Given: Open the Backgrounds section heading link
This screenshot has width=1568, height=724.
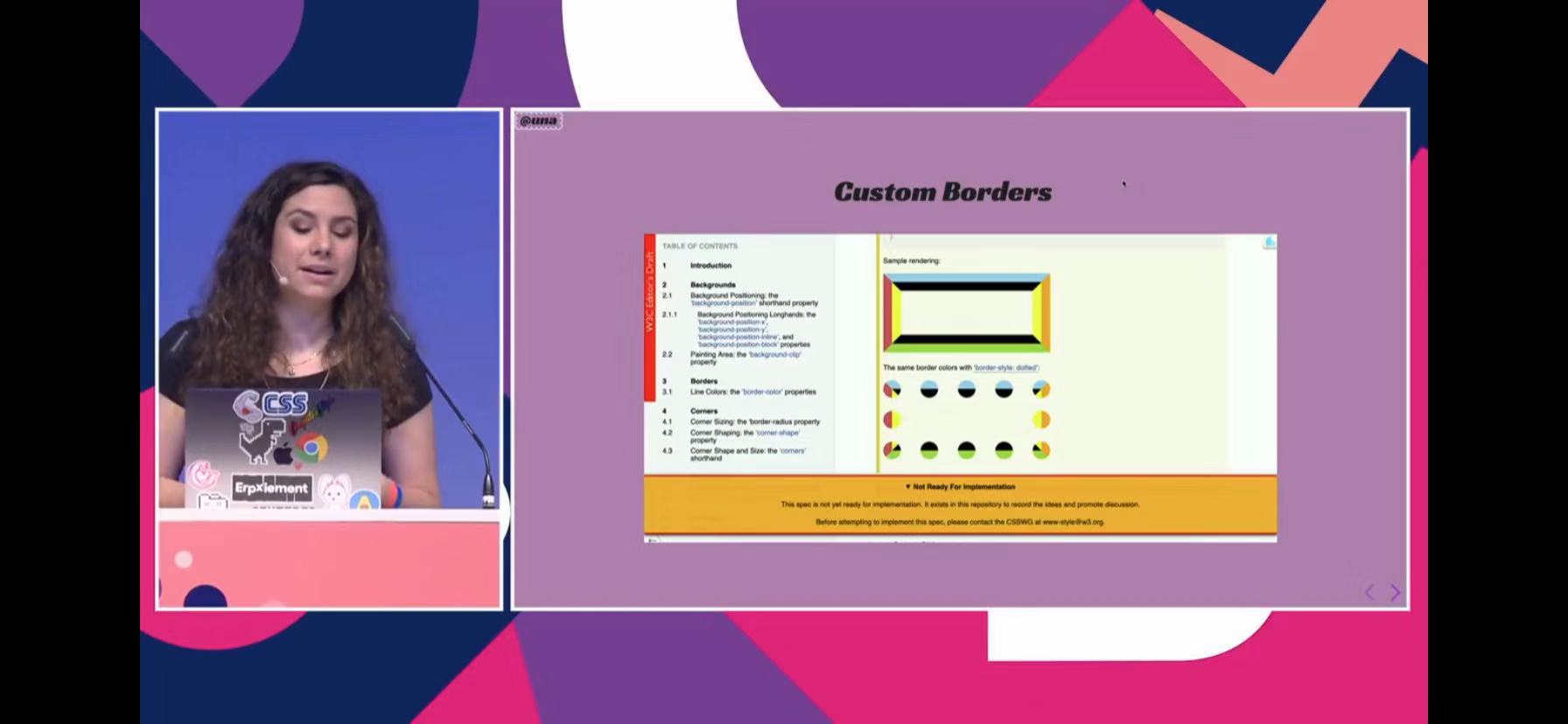Looking at the screenshot, I should [713, 284].
